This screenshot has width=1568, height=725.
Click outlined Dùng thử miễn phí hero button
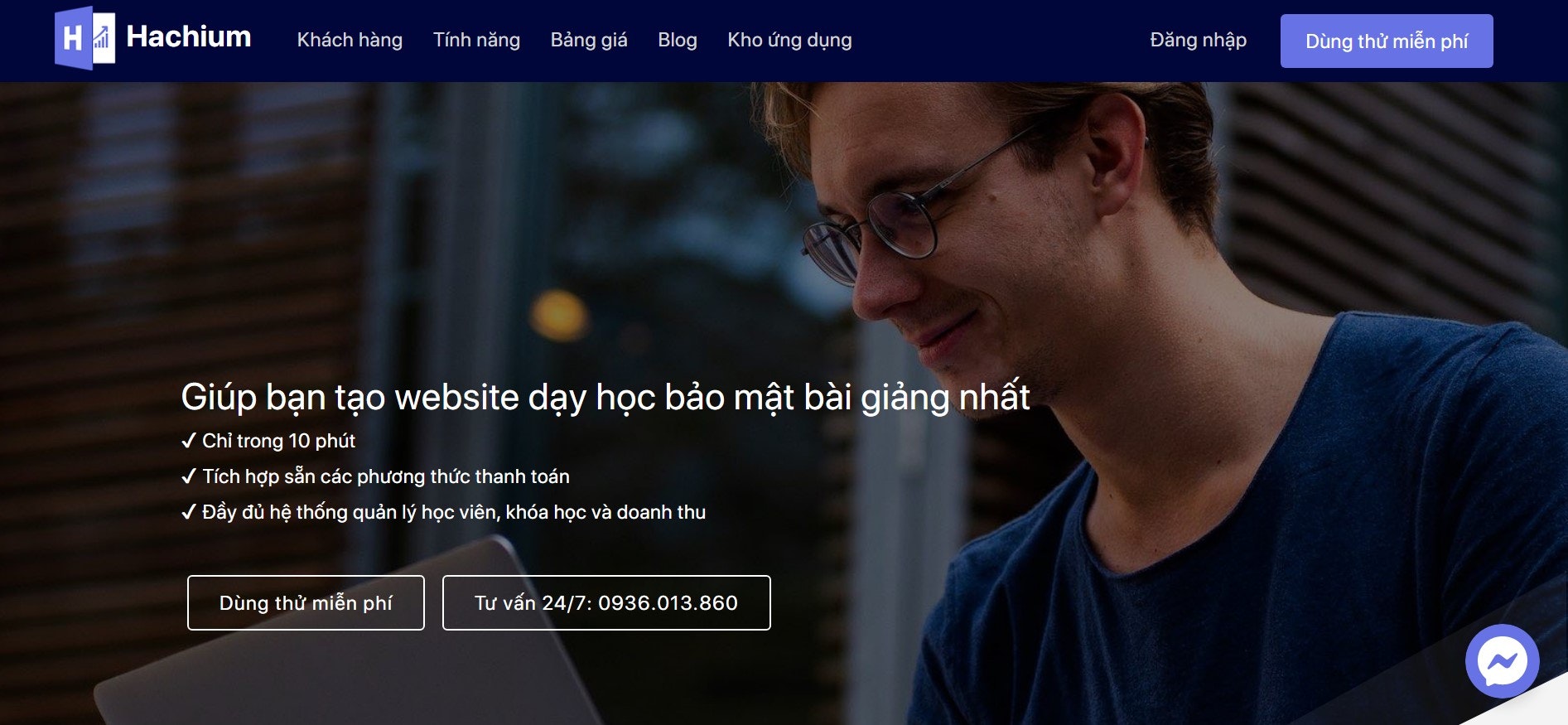coord(306,602)
